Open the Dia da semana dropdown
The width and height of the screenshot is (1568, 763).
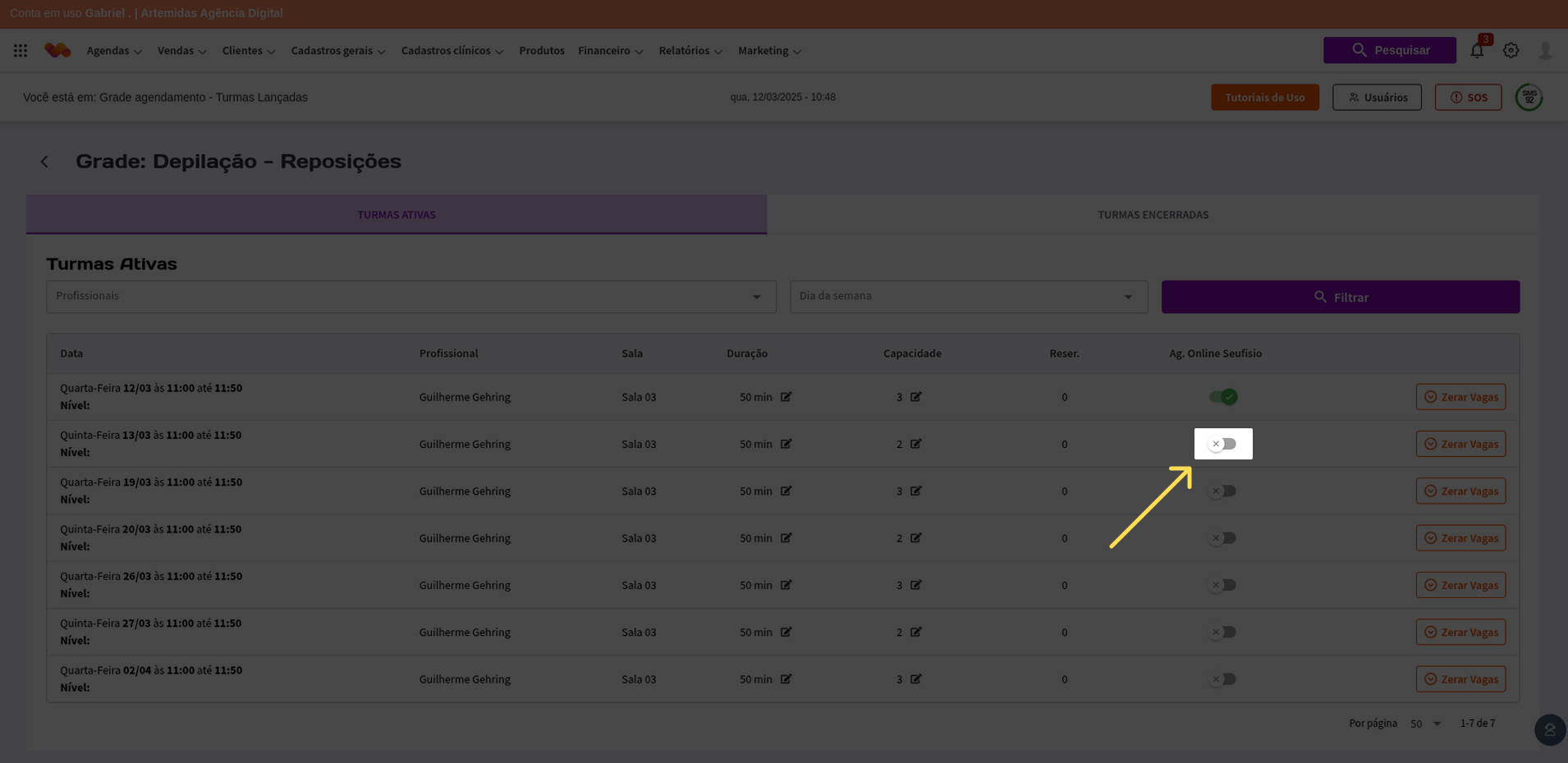[x=969, y=297]
